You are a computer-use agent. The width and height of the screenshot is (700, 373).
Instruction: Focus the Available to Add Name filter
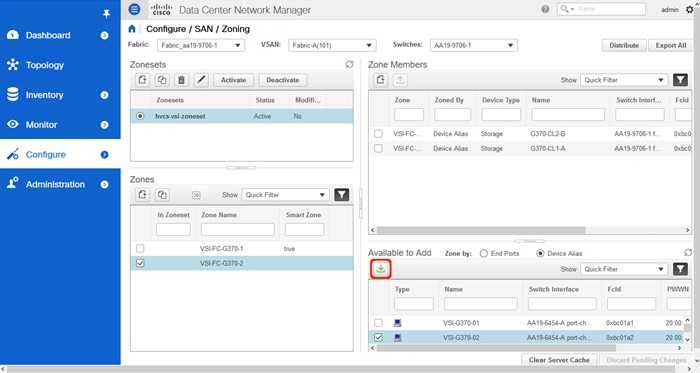point(481,304)
